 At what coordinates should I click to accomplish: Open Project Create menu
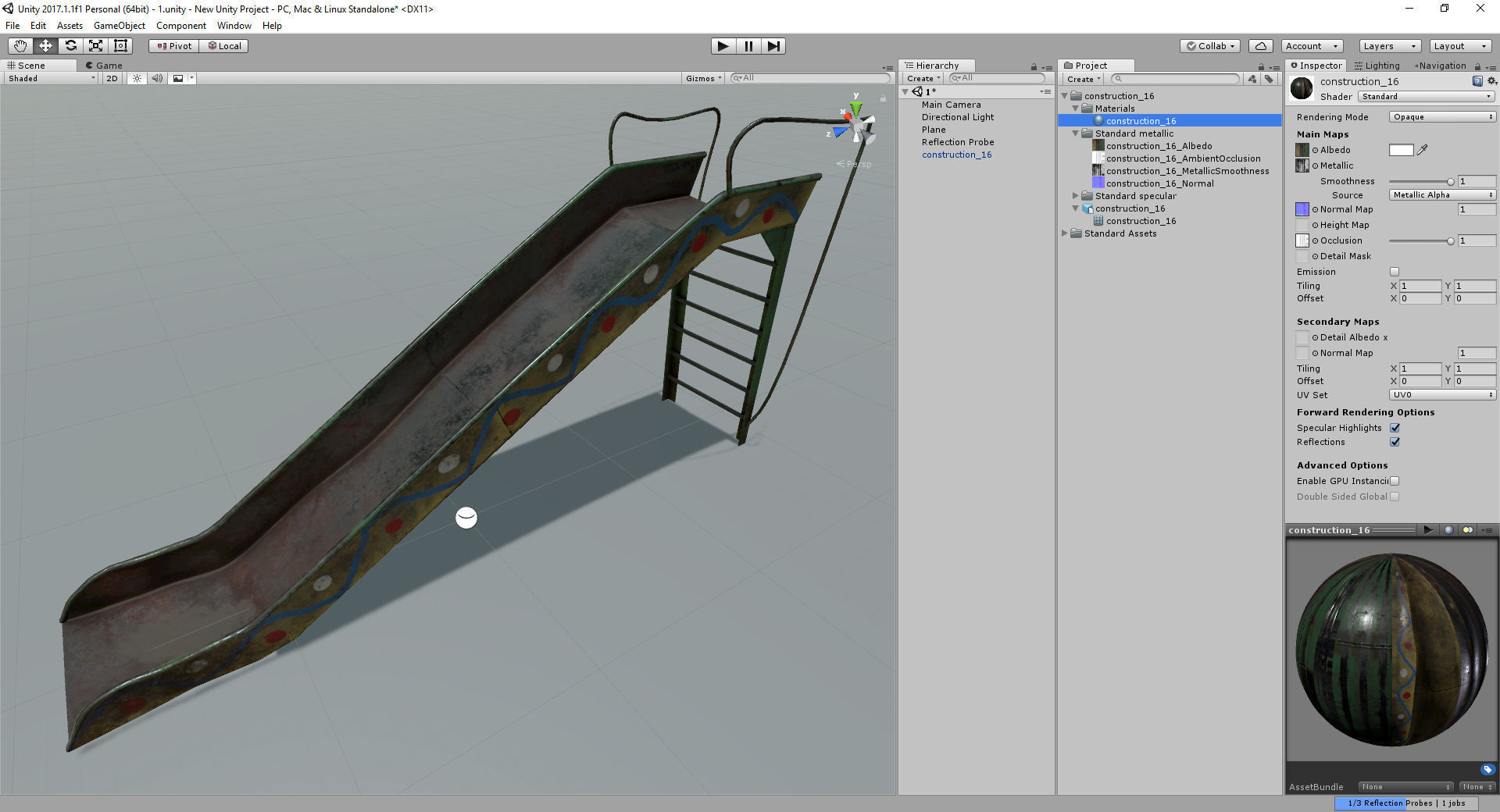coord(1083,79)
